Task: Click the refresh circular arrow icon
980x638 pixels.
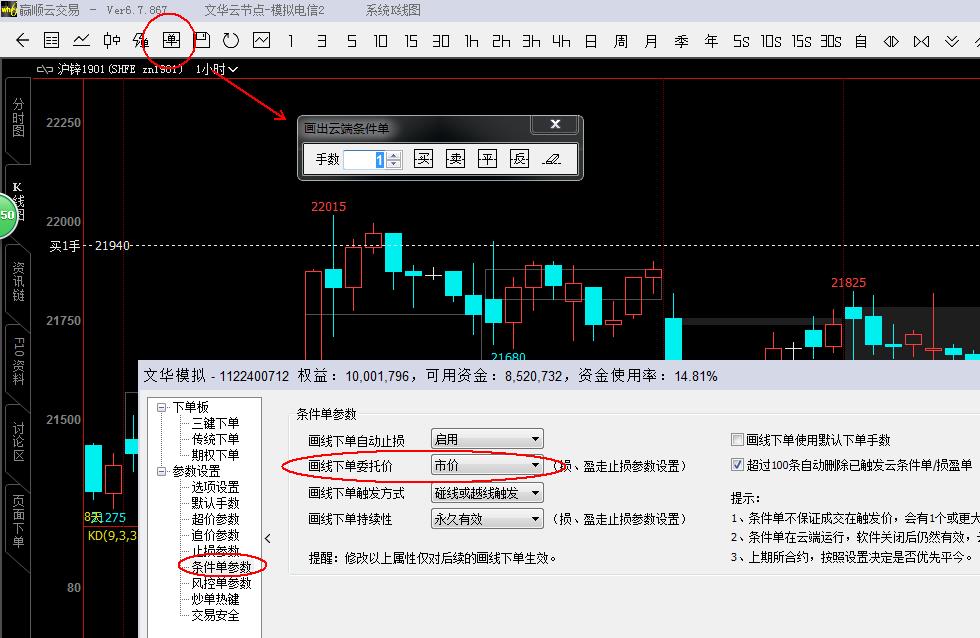Action: [231, 41]
